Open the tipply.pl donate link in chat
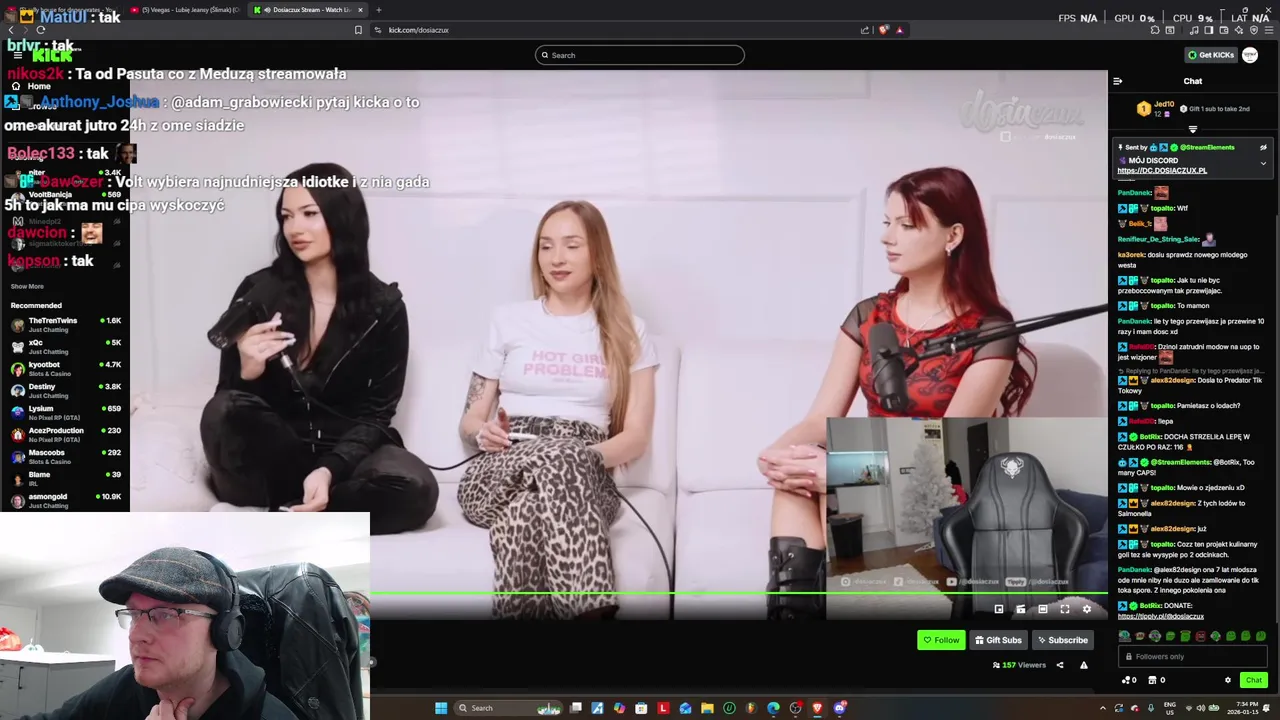The image size is (1280, 720). [x=1160, y=616]
